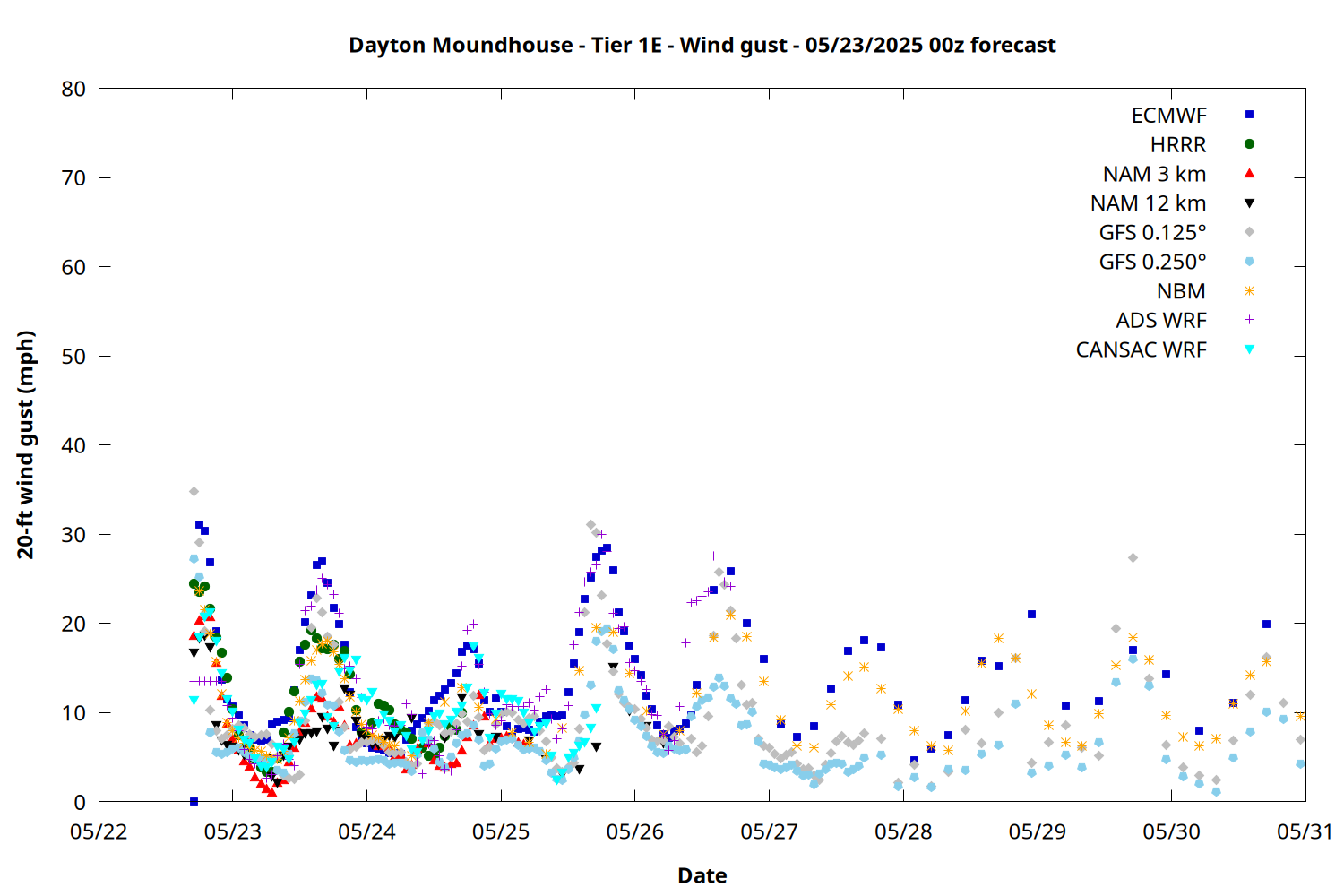Click the NAM 12 km black triangle marker
Image resolution: width=1344 pixels, height=896 pixels.
point(1249,203)
